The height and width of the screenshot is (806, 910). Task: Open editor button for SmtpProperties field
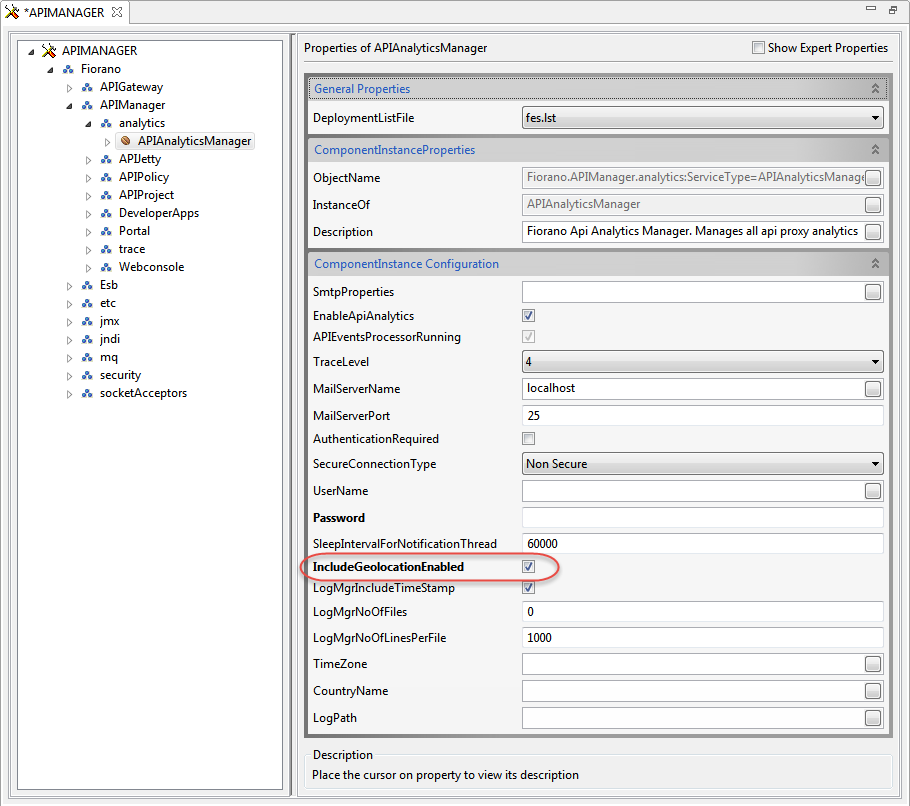tap(873, 292)
